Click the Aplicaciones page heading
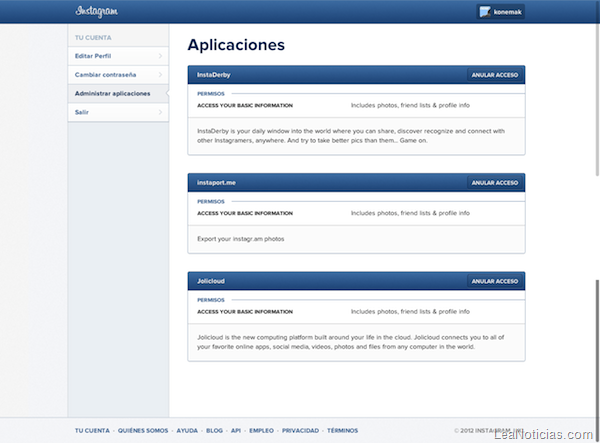The image size is (600, 443). point(236,45)
